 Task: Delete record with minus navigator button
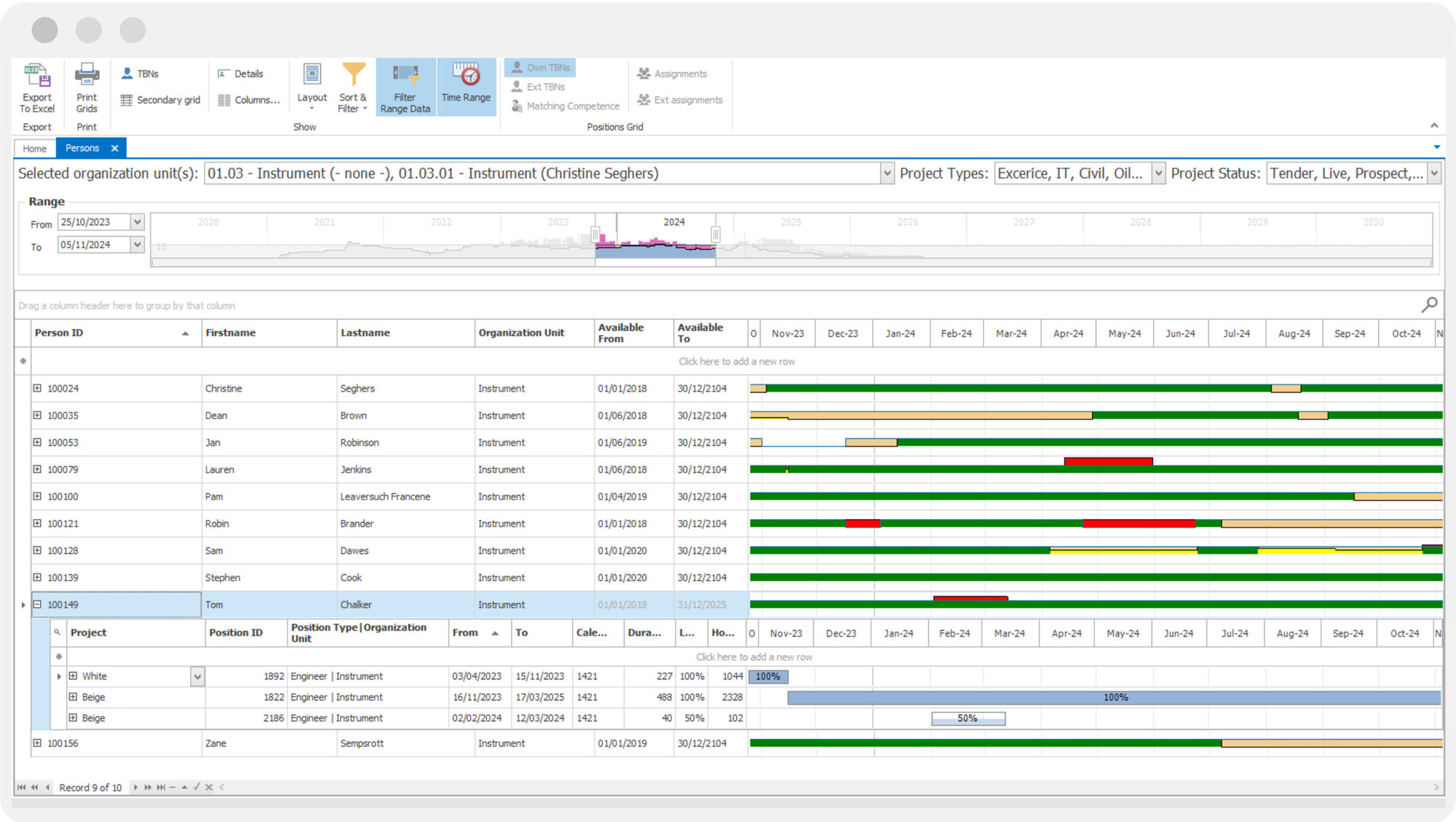pyautogui.click(x=173, y=787)
